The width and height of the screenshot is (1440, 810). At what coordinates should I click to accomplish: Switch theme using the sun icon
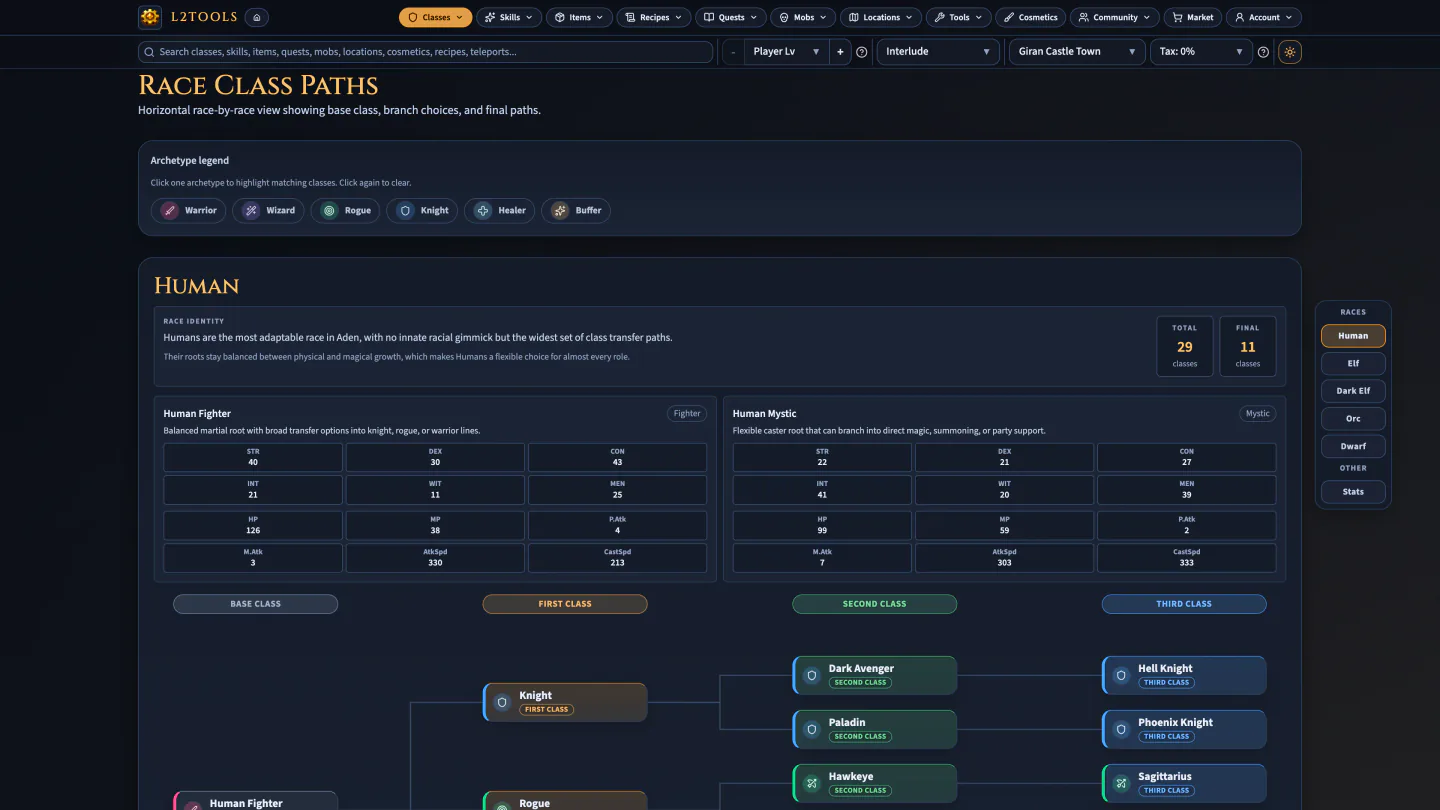pyautogui.click(x=1290, y=52)
